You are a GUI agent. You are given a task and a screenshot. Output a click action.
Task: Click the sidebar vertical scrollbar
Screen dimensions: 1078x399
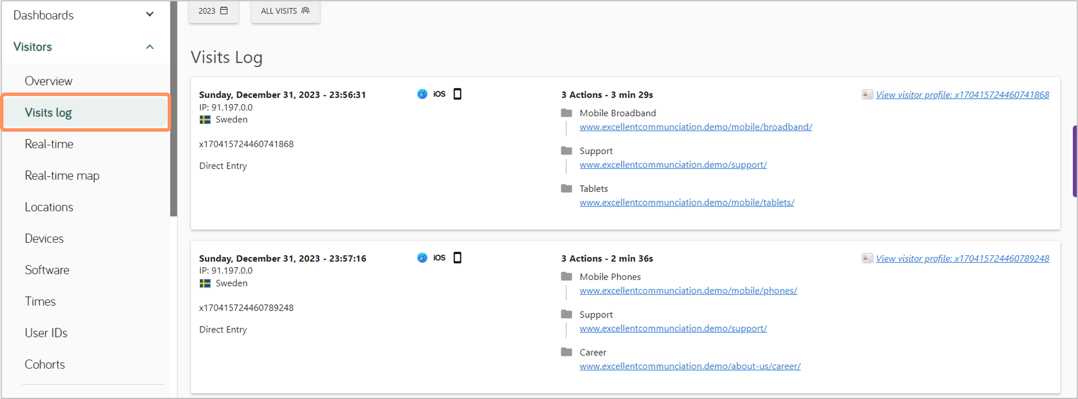coord(174,110)
